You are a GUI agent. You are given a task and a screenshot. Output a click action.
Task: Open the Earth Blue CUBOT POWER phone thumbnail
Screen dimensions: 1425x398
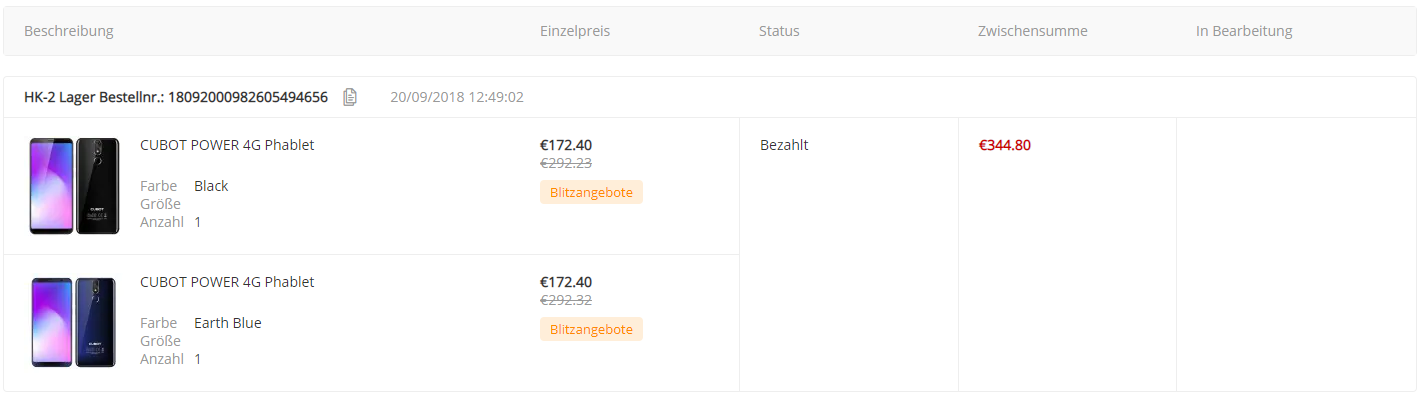[x=74, y=323]
